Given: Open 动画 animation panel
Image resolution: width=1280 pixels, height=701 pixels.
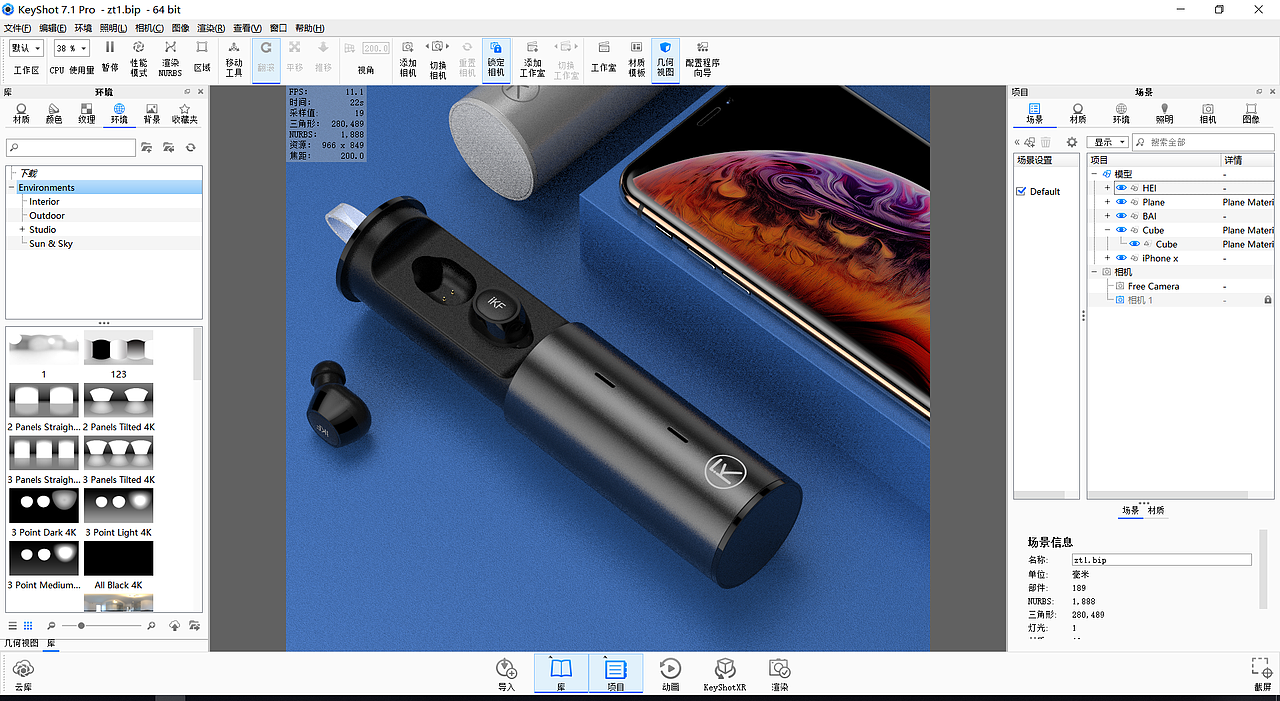Looking at the screenshot, I should pyautogui.click(x=670, y=674).
